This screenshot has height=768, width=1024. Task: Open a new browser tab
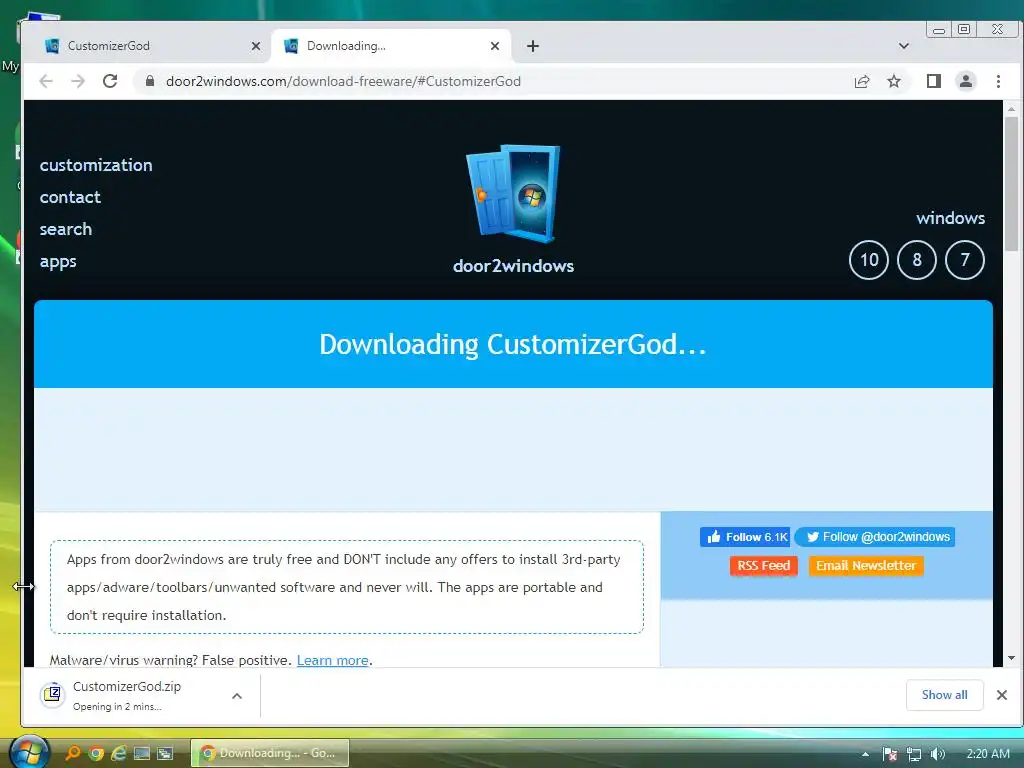click(x=532, y=46)
